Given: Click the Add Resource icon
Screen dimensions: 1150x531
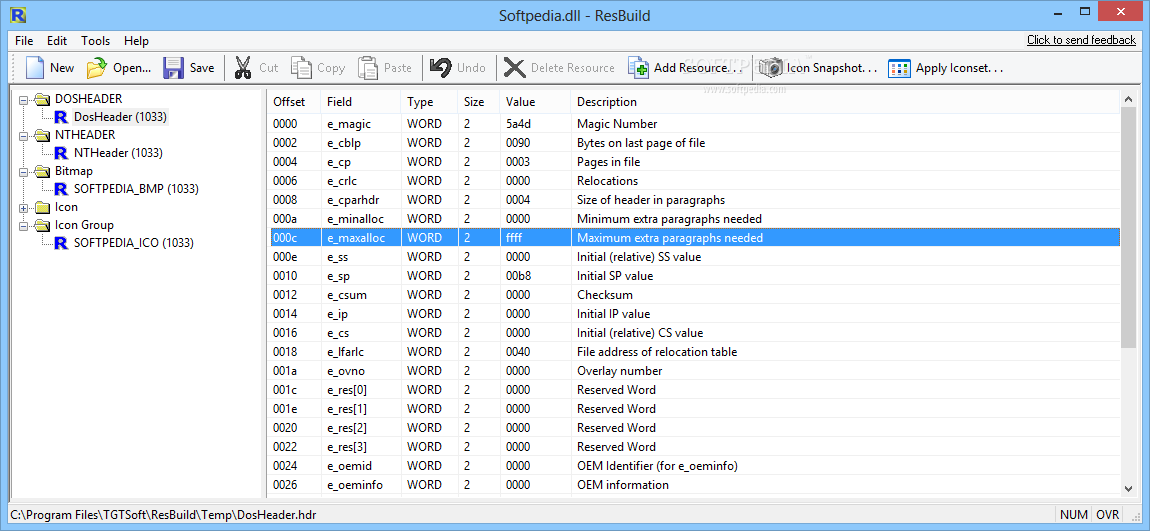Looking at the screenshot, I should (x=638, y=67).
